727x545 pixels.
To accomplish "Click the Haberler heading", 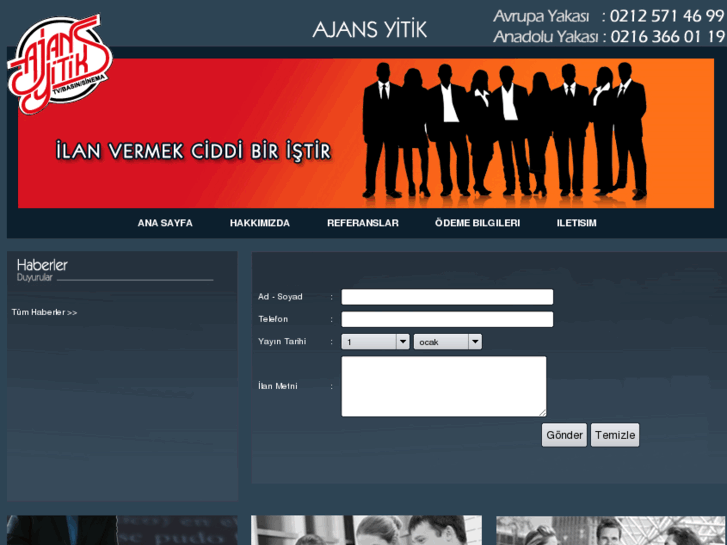I will pyautogui.click(x=42, y=265).
